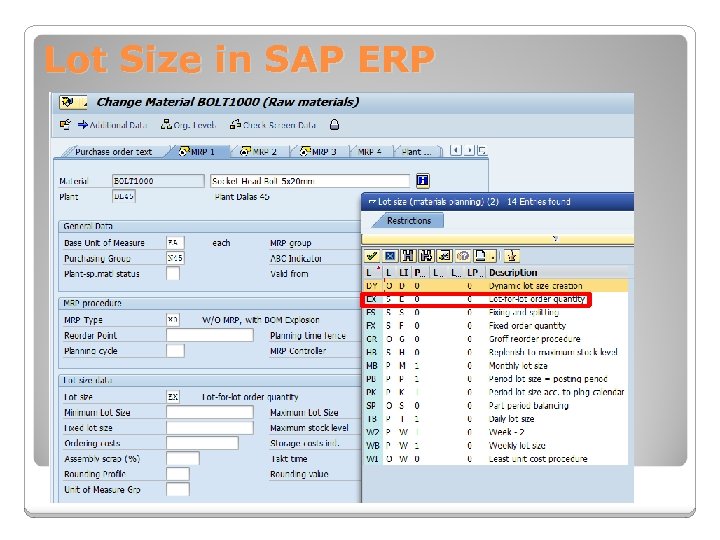Viewport: 720px width, 540px height.
Task: Click the other-material icon left of Additional Data
Action: [x=65, y=124]
